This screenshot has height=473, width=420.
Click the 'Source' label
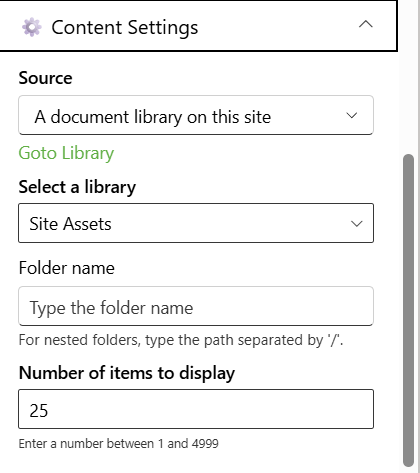tap(45, 78)
